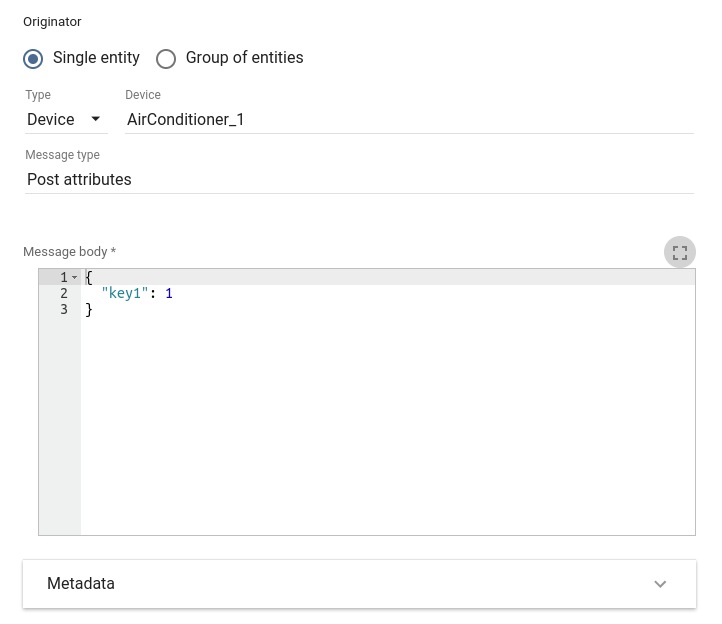Click the Metadata panel title
The image size is (722, 624).
click(x=81, y=583)
